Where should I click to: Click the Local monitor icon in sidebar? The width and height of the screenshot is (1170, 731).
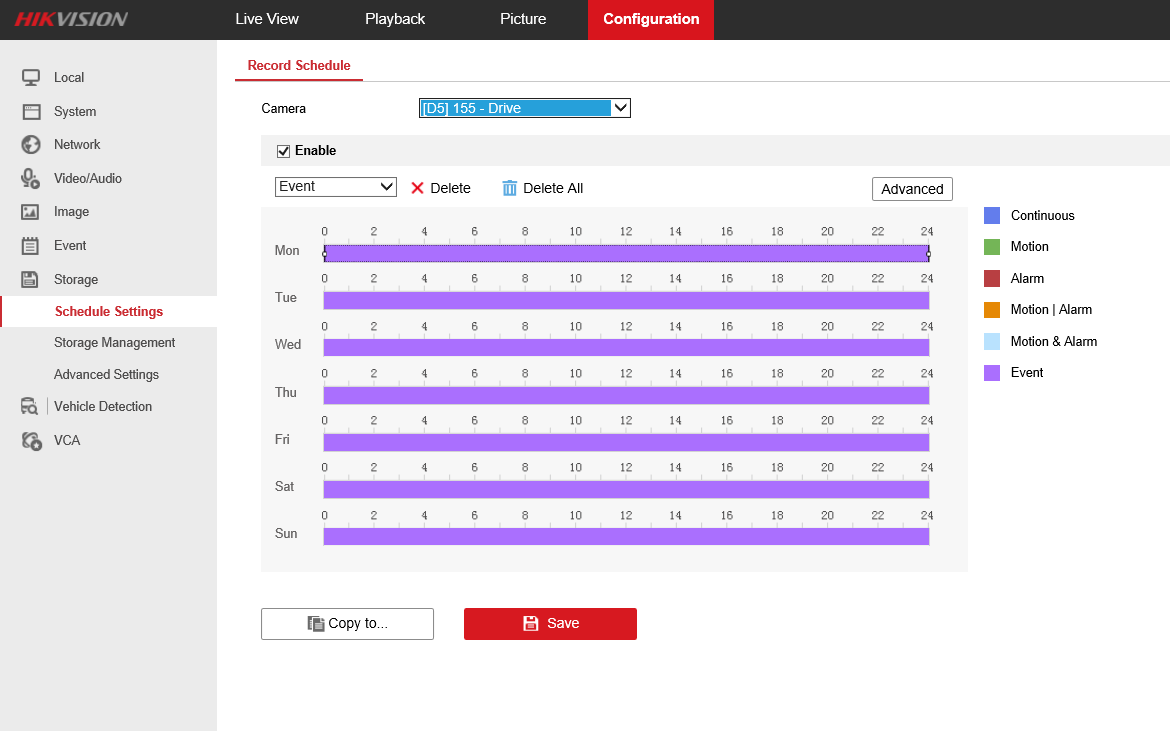pos(31,77)
